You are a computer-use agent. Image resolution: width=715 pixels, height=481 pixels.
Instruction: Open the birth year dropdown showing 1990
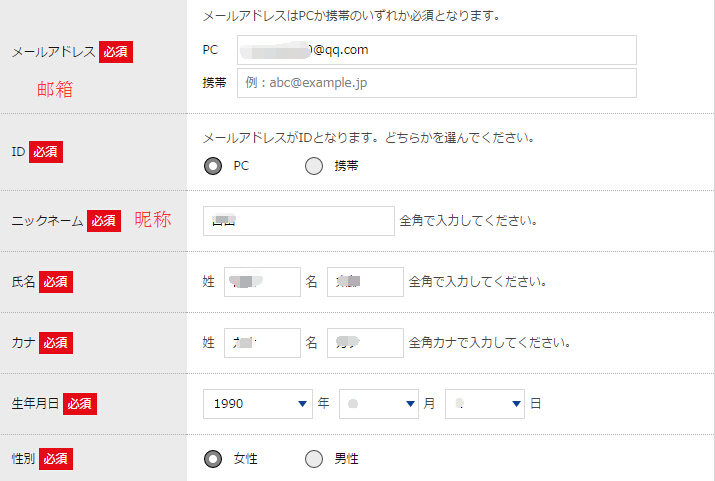point(257,404)
